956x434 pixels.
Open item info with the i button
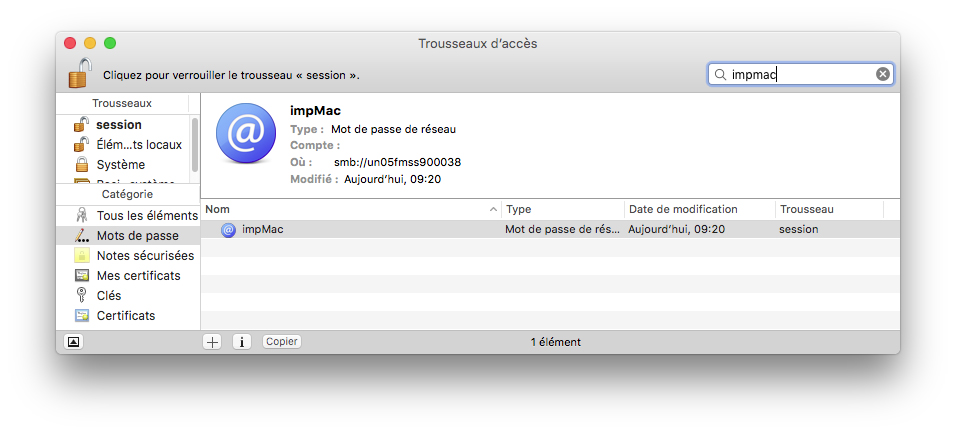(241, 342)
